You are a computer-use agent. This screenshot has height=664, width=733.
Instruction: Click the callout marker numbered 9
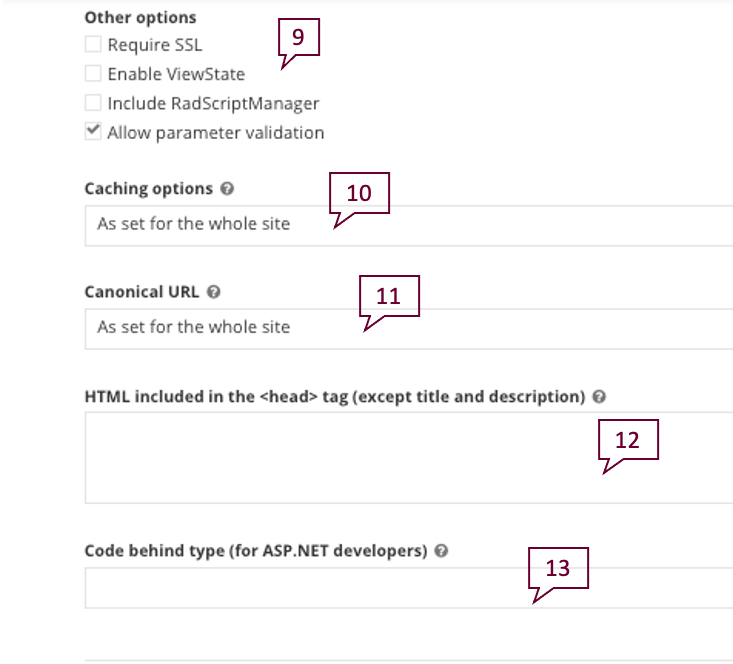click(x=297, y=39)
